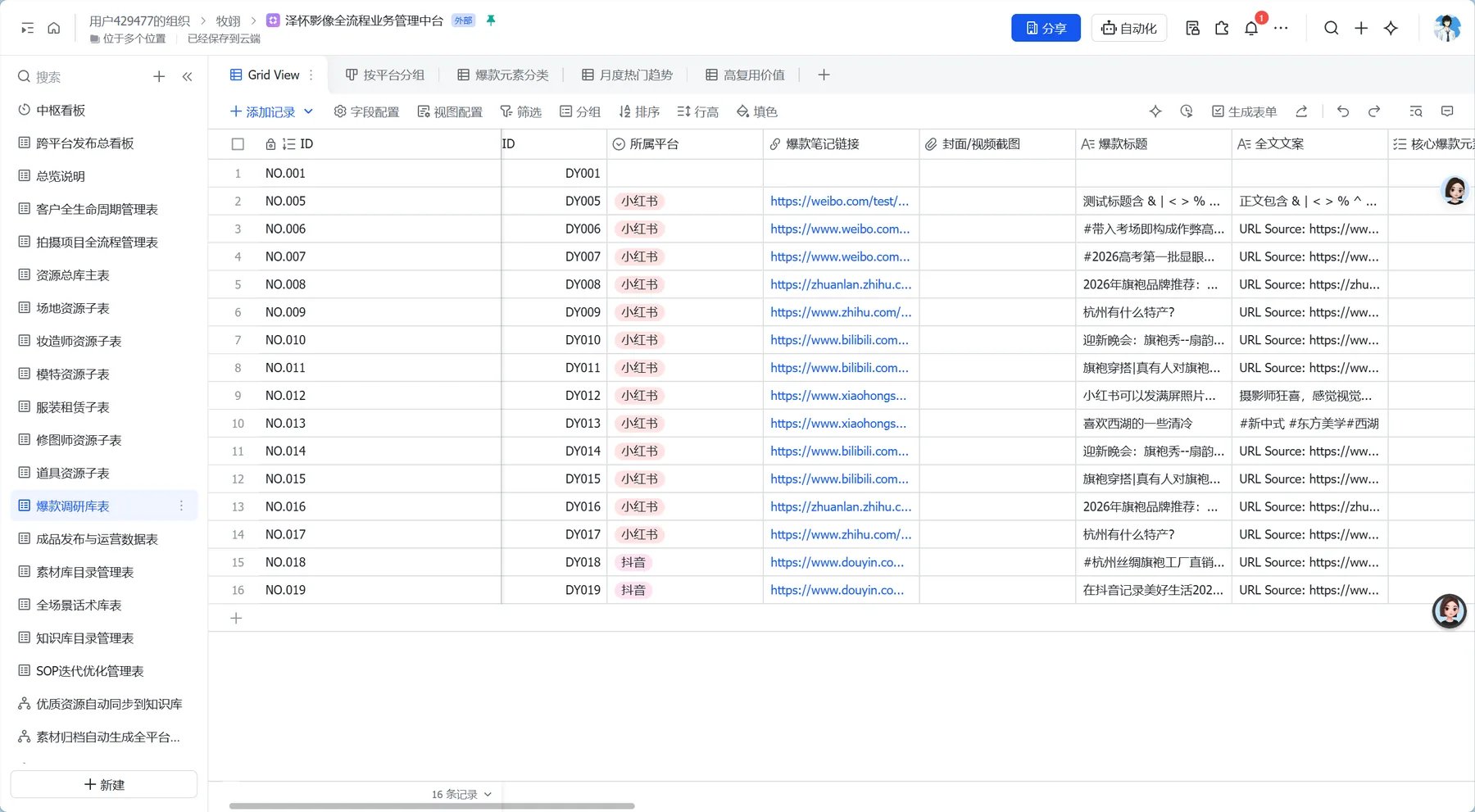The width and height of the screenshot is (1475, 812).
Task: Collapse the sidebar with the double chevron
Action: (188, 76)
